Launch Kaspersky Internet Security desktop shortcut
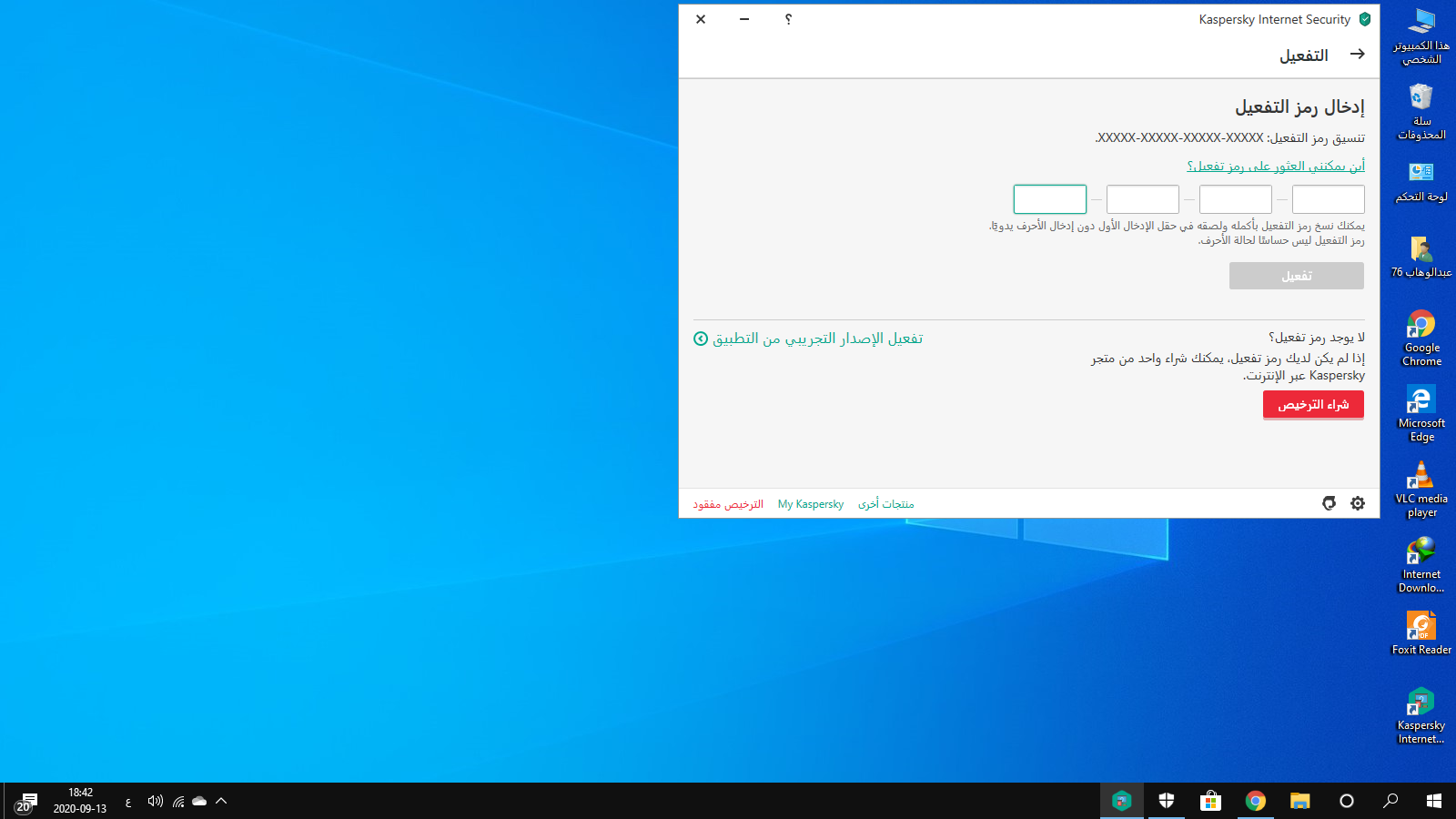This screenshot has width=1456, height=819. coord(1421,716)
